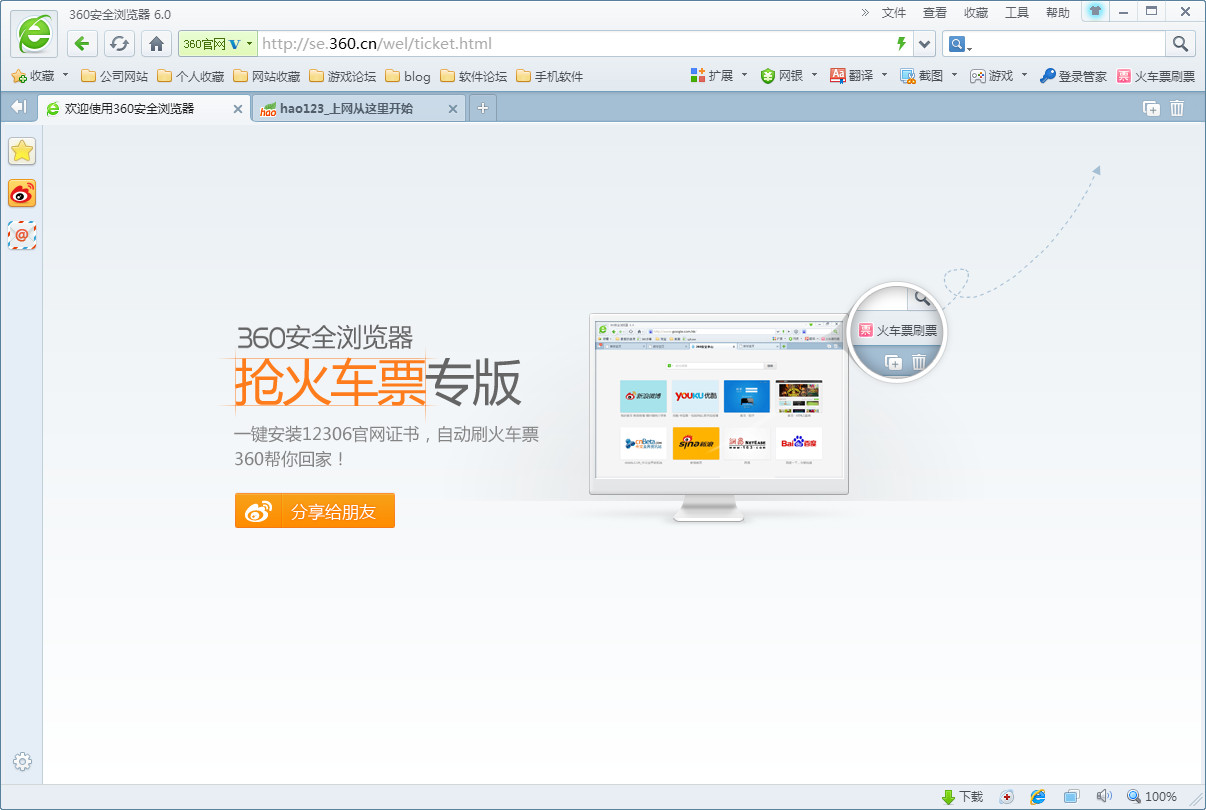This screenshot has height=810, width=1206.
Task: Click the 火车票刷票 toolbar button
Action: pos(1156,76)
